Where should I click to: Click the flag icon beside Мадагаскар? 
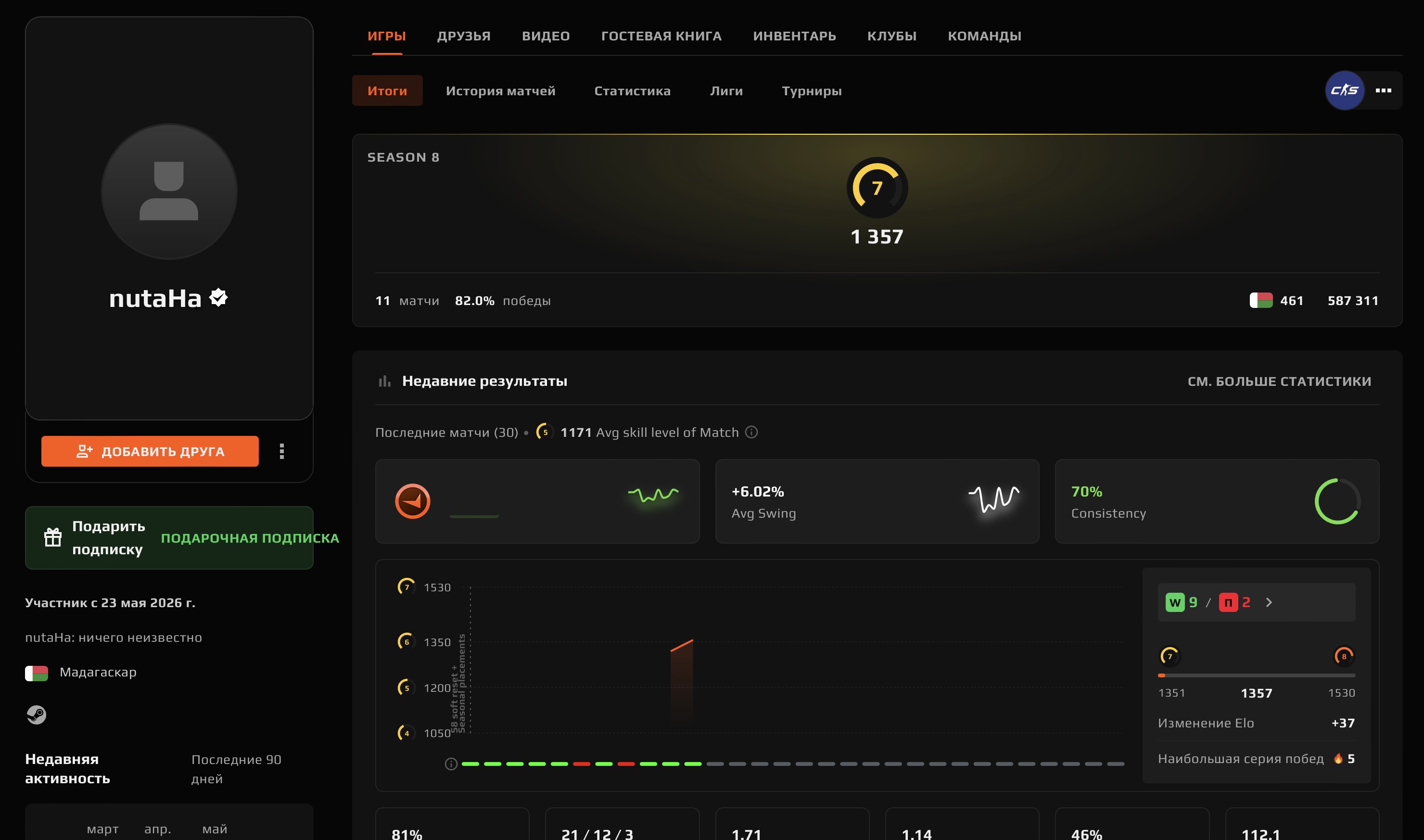coord(37,673)
